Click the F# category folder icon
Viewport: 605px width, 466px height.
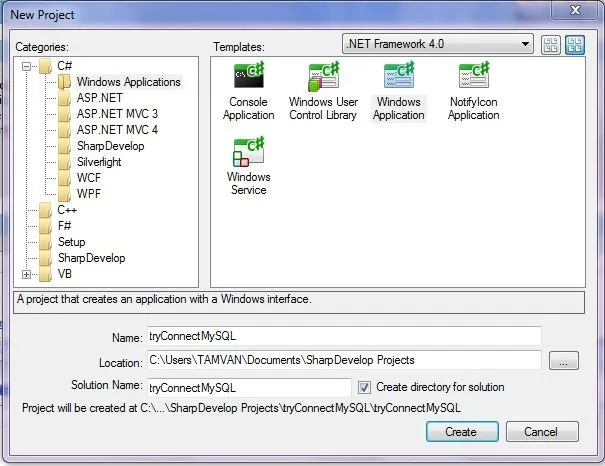46,226
